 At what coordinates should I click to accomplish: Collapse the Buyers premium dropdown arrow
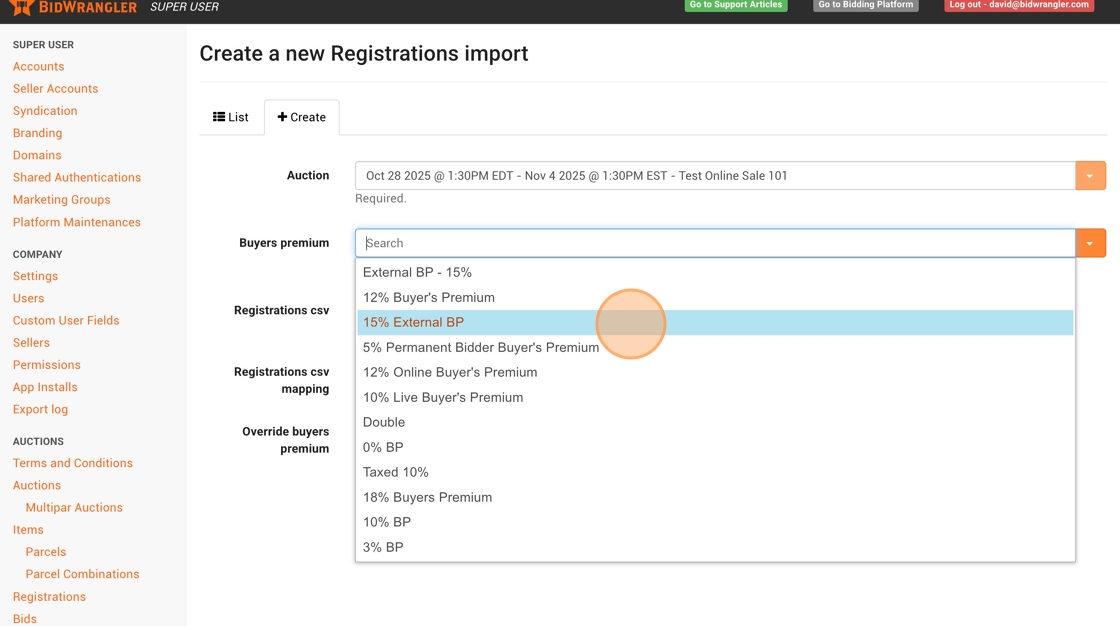(x=1090, y=243)
